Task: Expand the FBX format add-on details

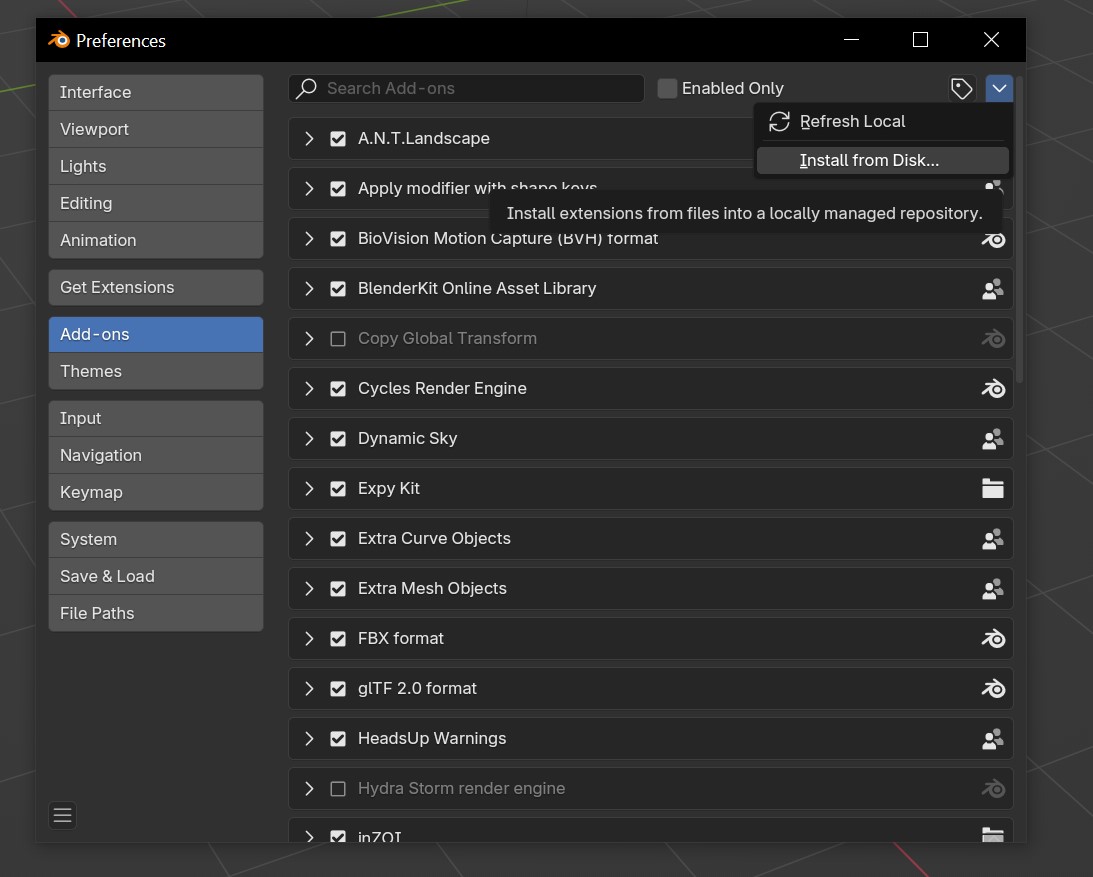Action: [x=309, y=639]
